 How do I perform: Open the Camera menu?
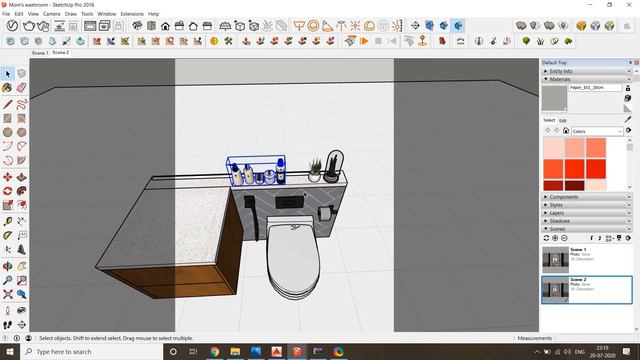tap(51, 14)
